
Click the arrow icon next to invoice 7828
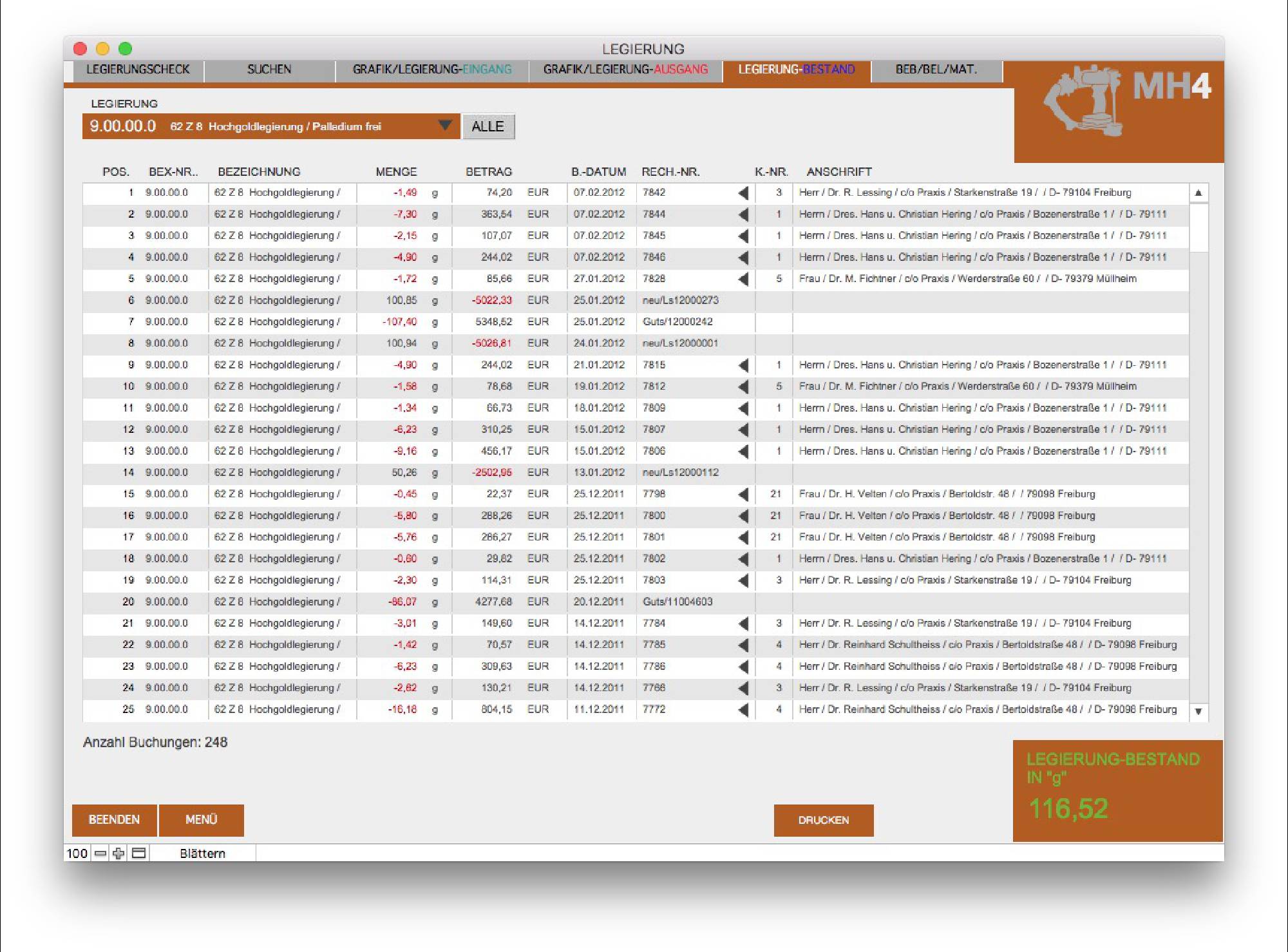(x=743, y=279)
